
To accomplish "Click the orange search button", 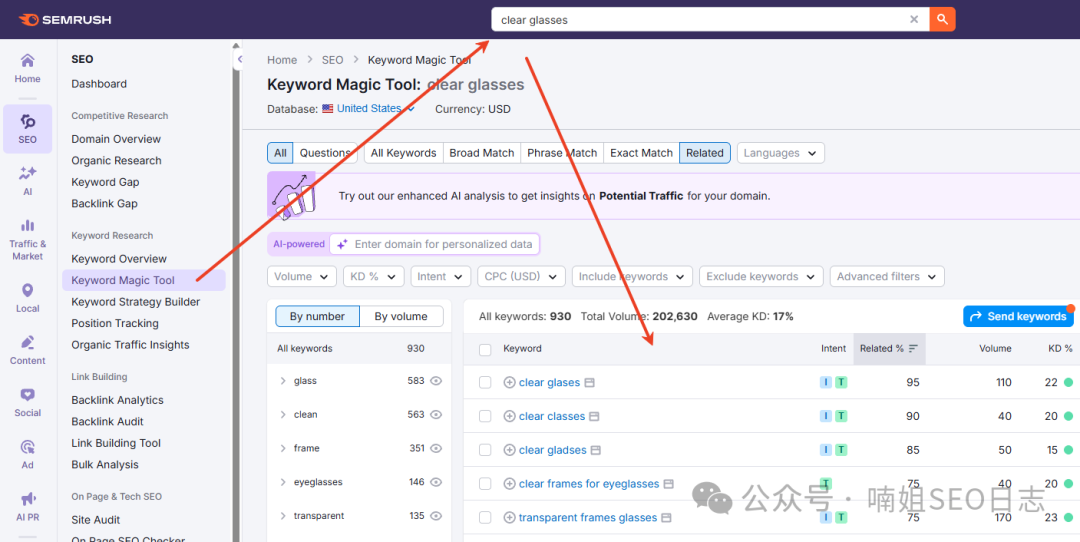I will pos(942,20).
